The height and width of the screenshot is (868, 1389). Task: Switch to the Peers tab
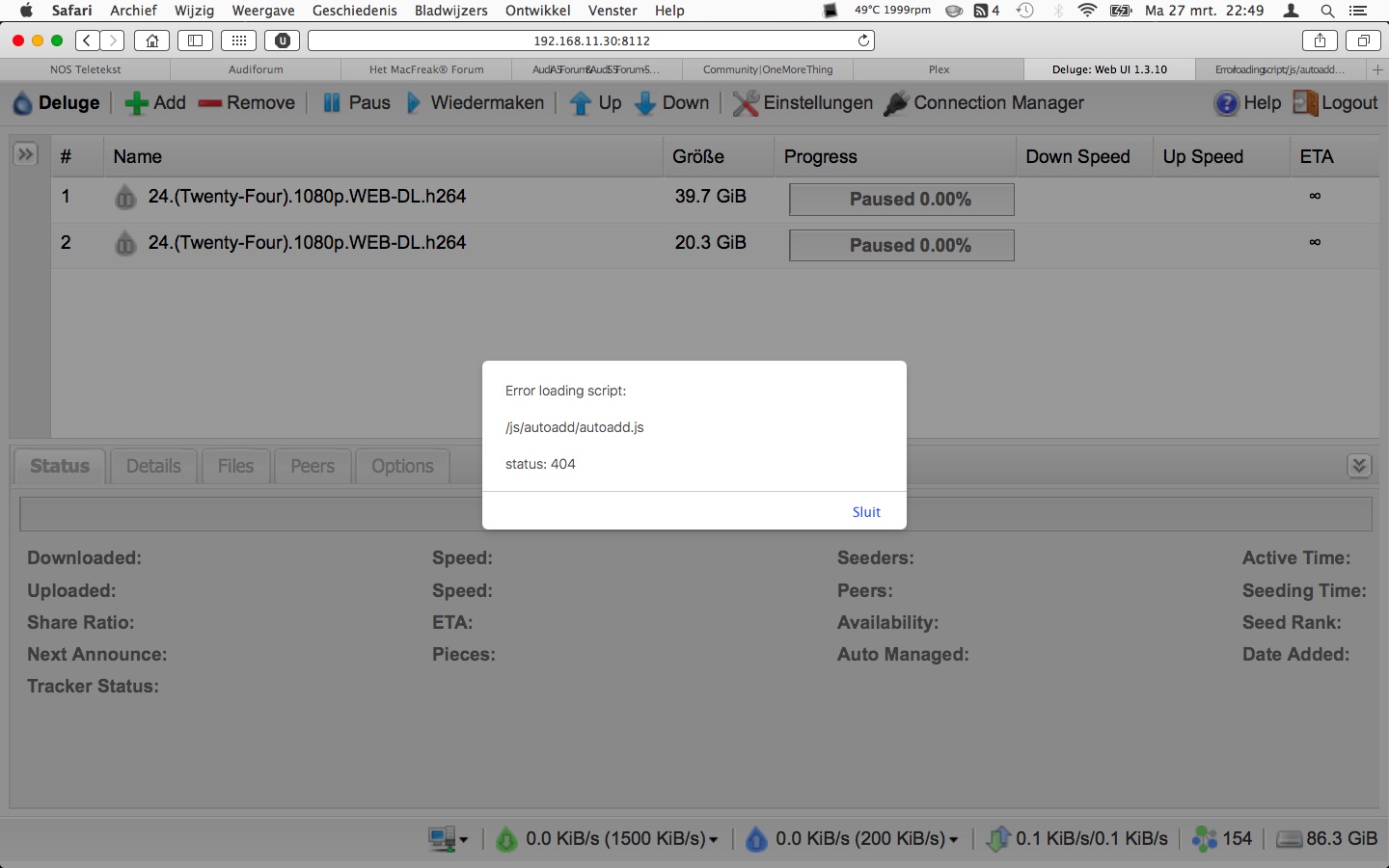point(313,466)
